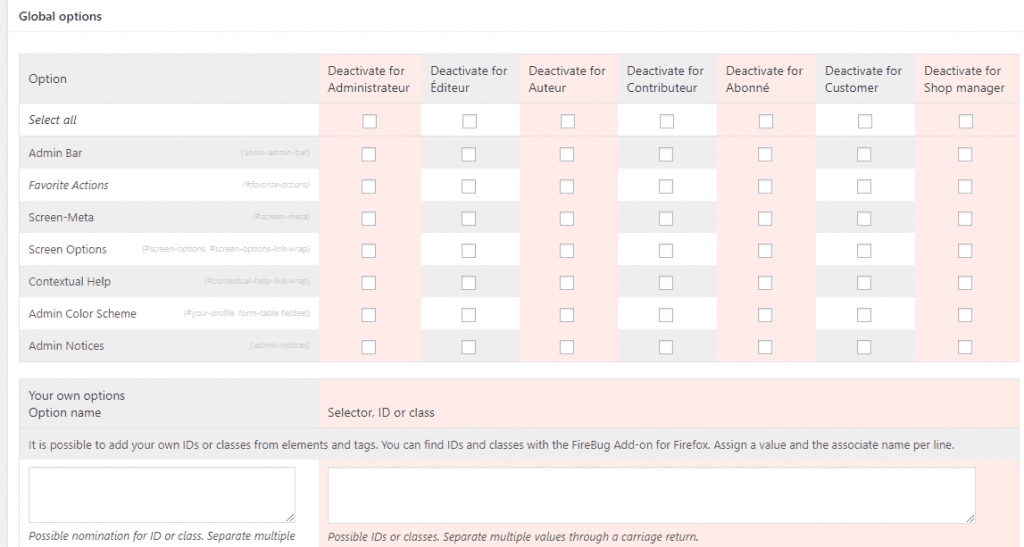
Task: Disable Admin Color Scheme for Shop manager
Action: pyautogui.click(x=965, y=314)
